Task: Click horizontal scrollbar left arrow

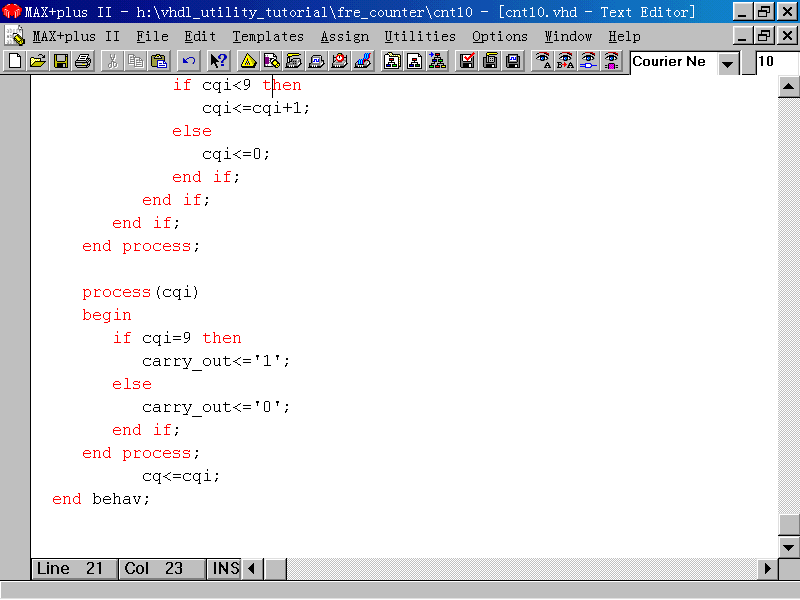Action: pyautogui.click(x=252, y=568)
